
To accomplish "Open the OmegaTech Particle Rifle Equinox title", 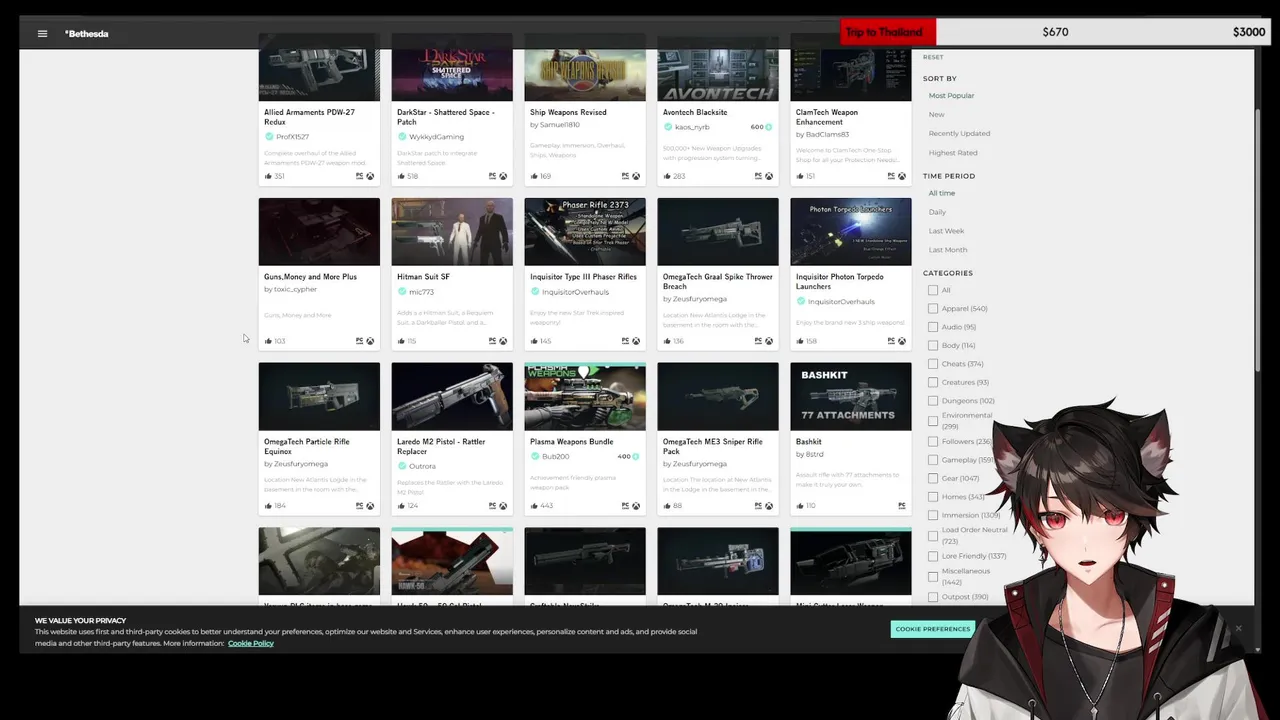I will click(307, 446).
